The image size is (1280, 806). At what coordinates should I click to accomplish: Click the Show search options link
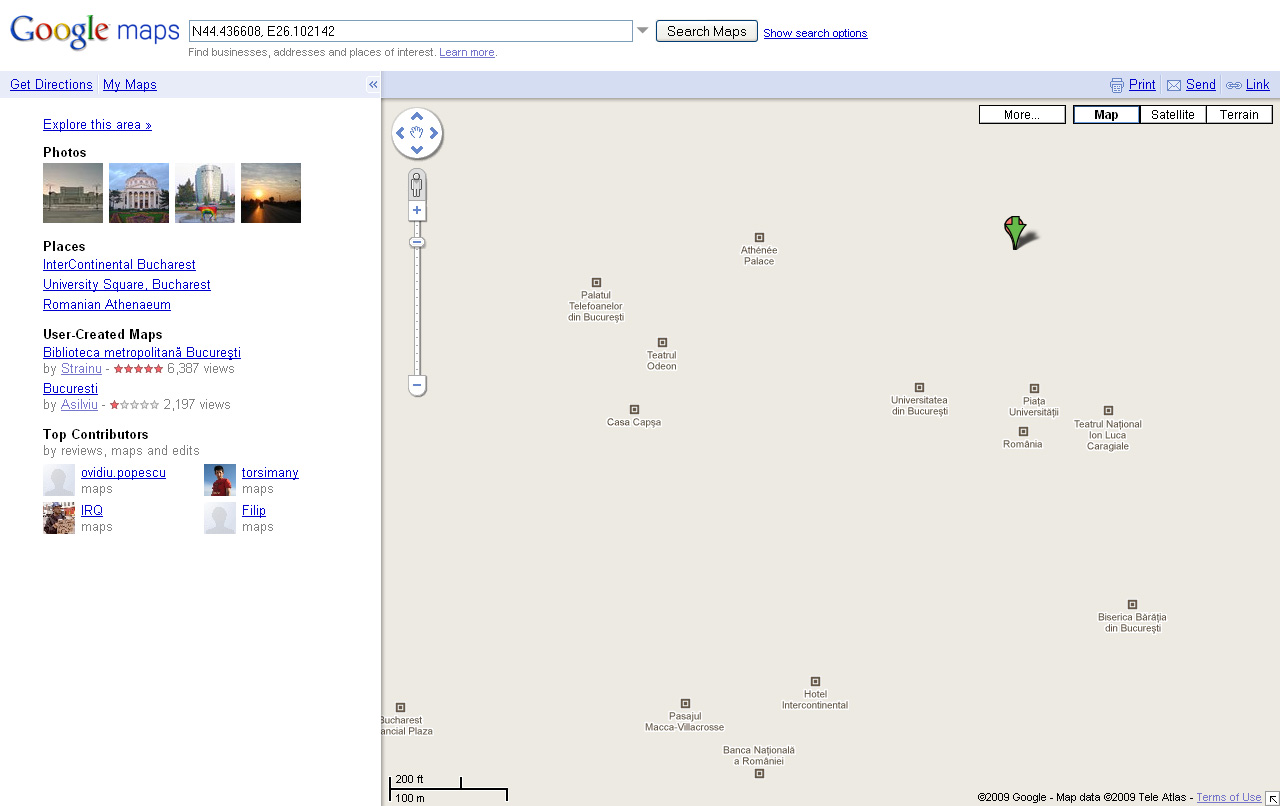click(x=815, y=33)
